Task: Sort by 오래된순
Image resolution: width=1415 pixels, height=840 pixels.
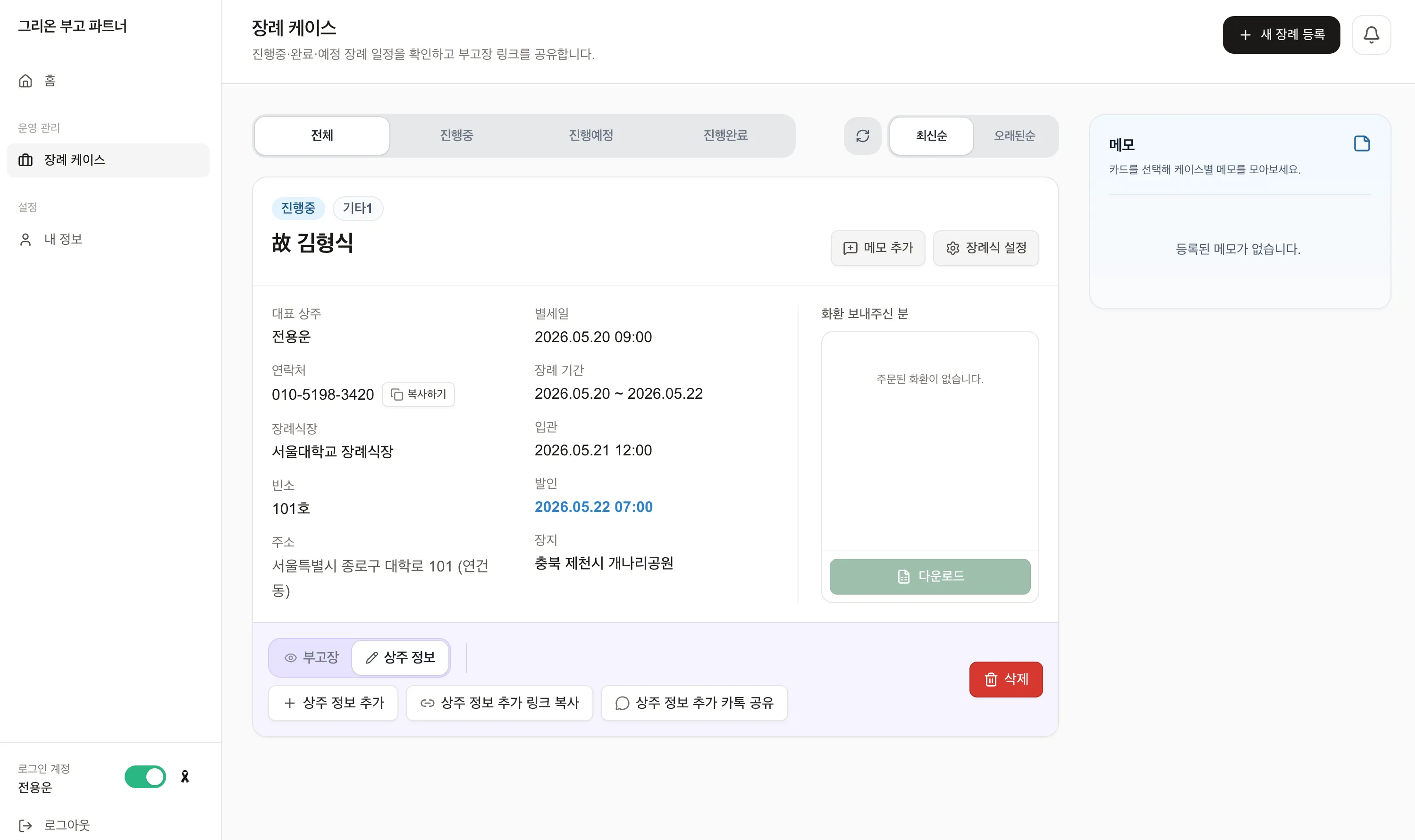Action: 1014,136
